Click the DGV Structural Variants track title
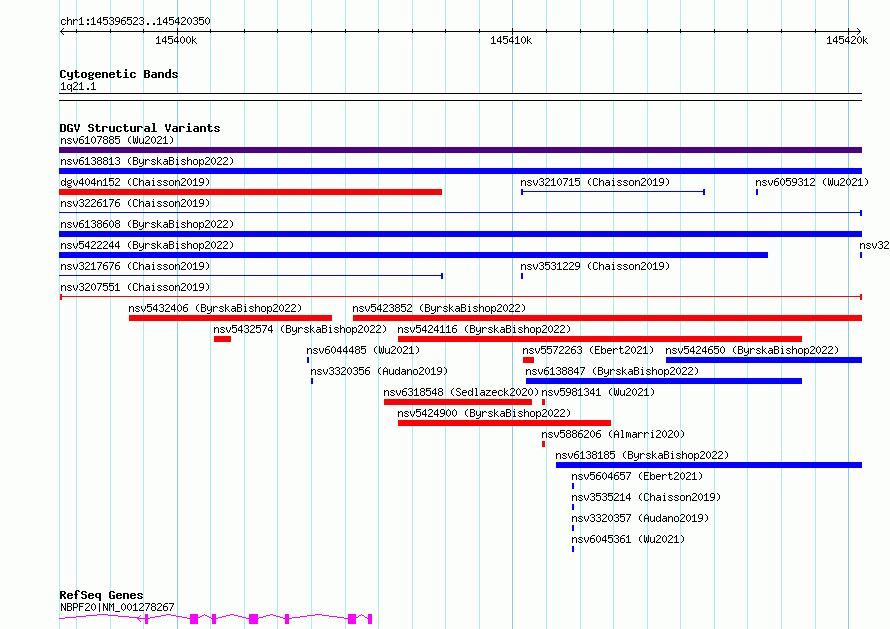 [140, 128]
